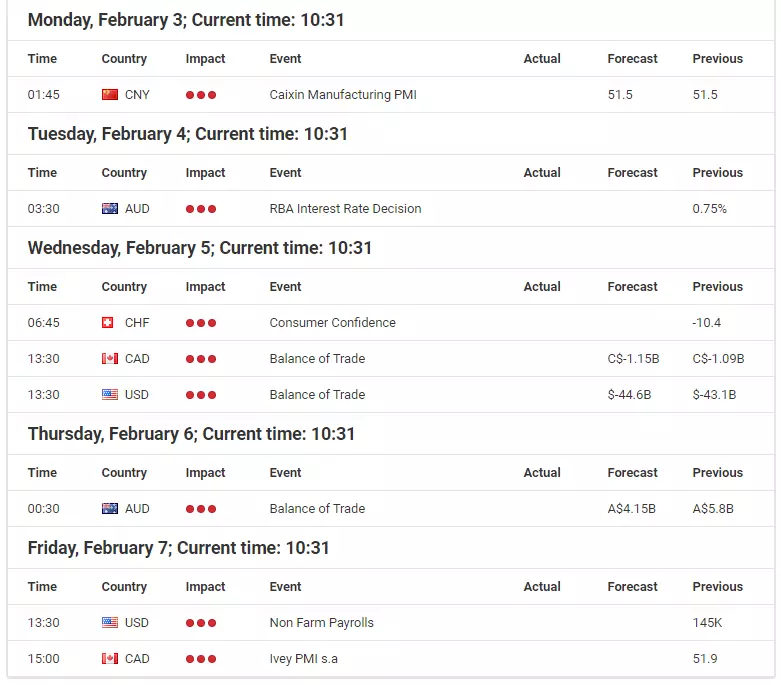
Task: Click the A$4.15B forecast value
Action: (631, 509)
